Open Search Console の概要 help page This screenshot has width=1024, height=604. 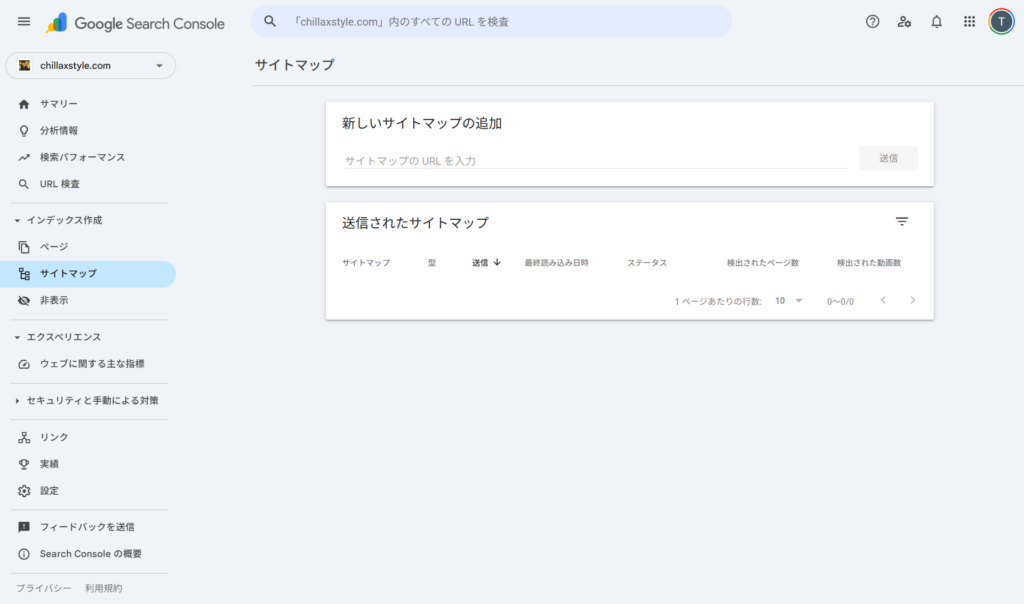[x=89, y=553]
